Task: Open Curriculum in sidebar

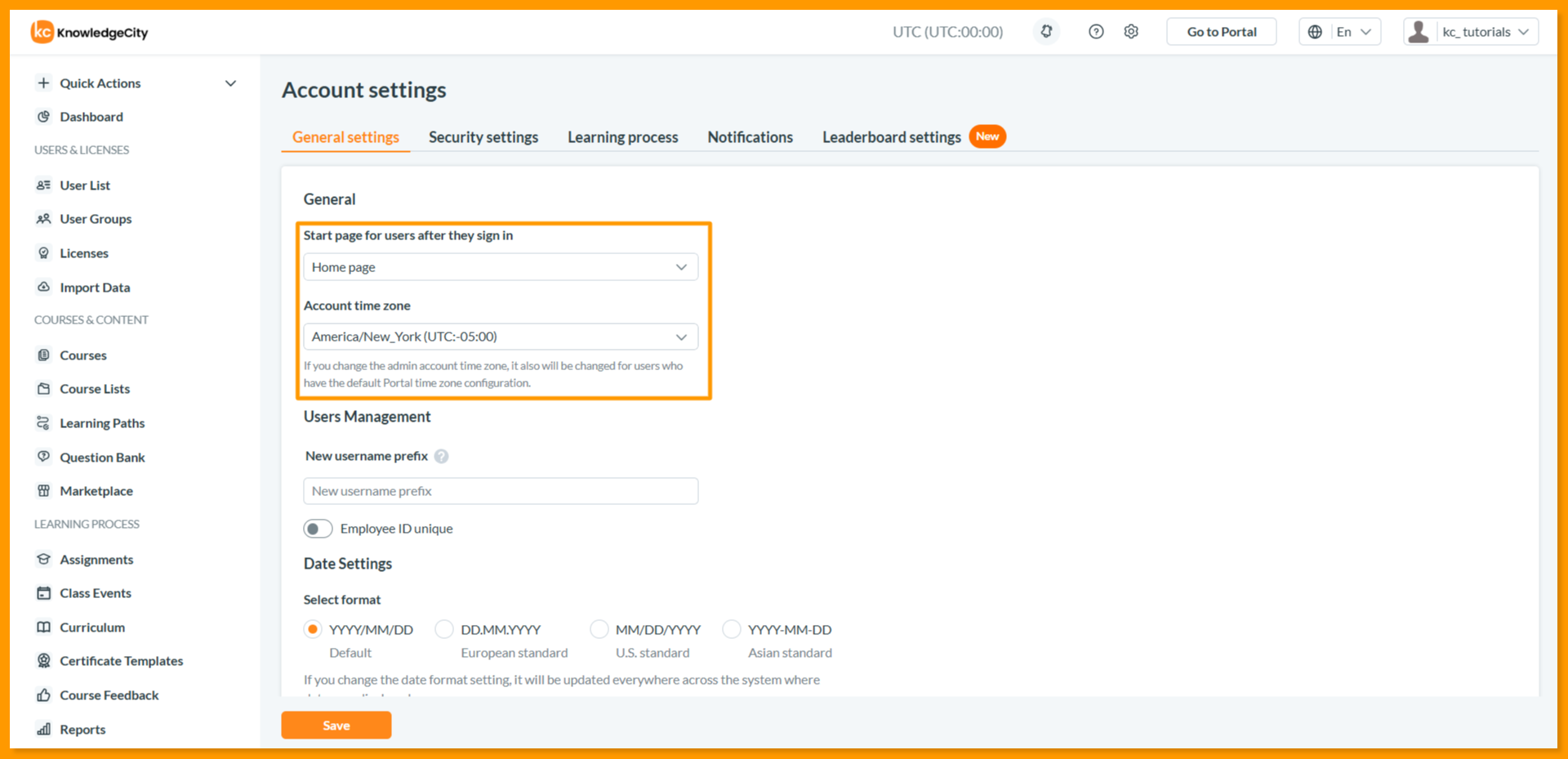Action: pos(92,627)
